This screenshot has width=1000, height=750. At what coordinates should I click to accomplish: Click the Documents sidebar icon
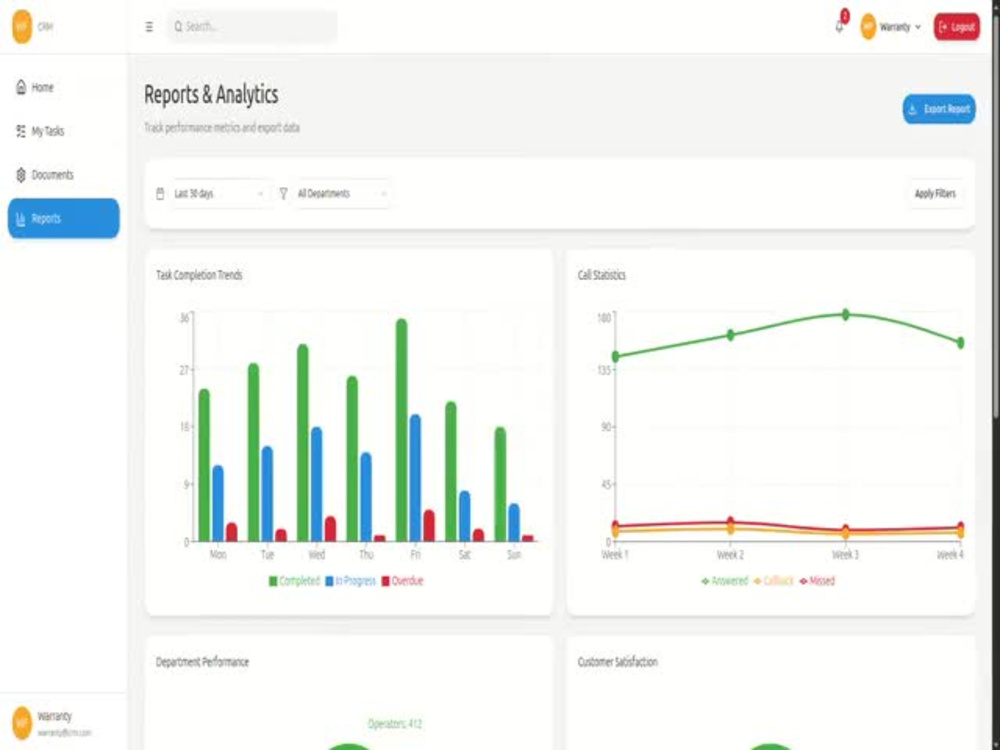click(21, 175)
